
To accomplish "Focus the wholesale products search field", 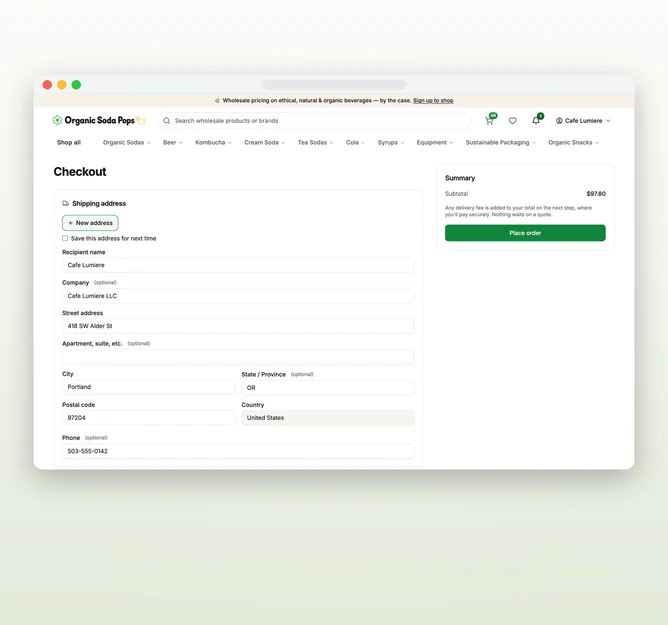I will 314,121.
